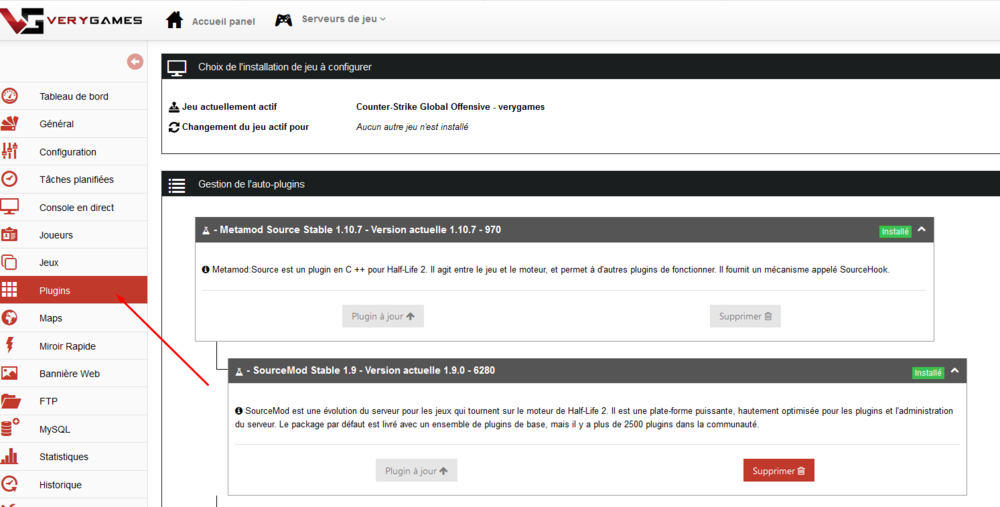Screen dimensions: 1000x507
Task: Open FTP menu item
Action: pyautogui.click(x=73, y=401)
